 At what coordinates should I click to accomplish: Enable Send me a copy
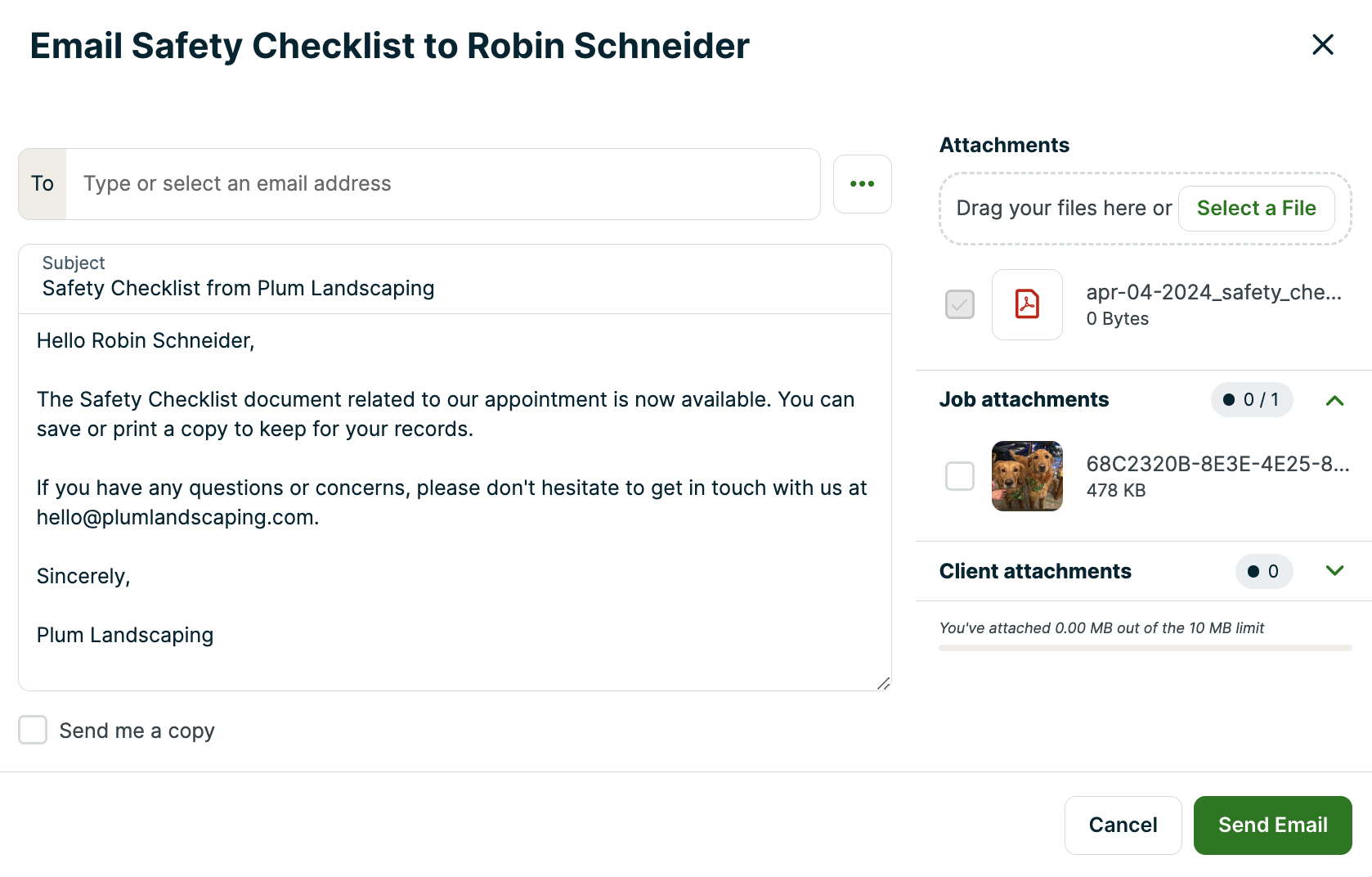(x=34, y=730)
